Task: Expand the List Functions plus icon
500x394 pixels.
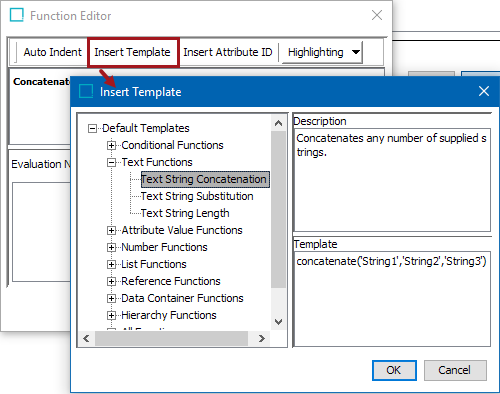Action: (x=111, y=264)
